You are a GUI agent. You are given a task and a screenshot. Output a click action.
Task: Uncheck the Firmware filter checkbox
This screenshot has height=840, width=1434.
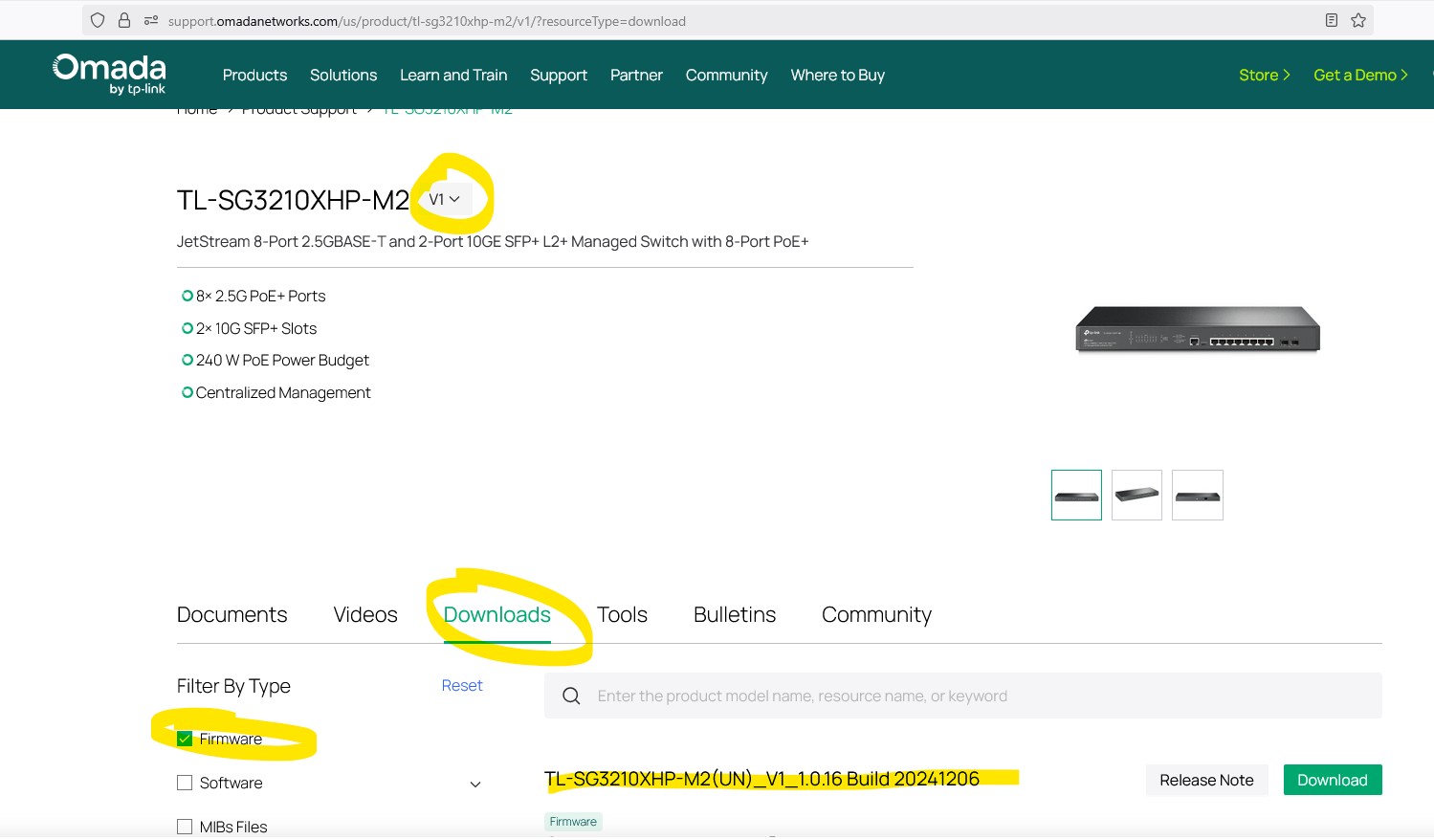click(x=185, y=739)
